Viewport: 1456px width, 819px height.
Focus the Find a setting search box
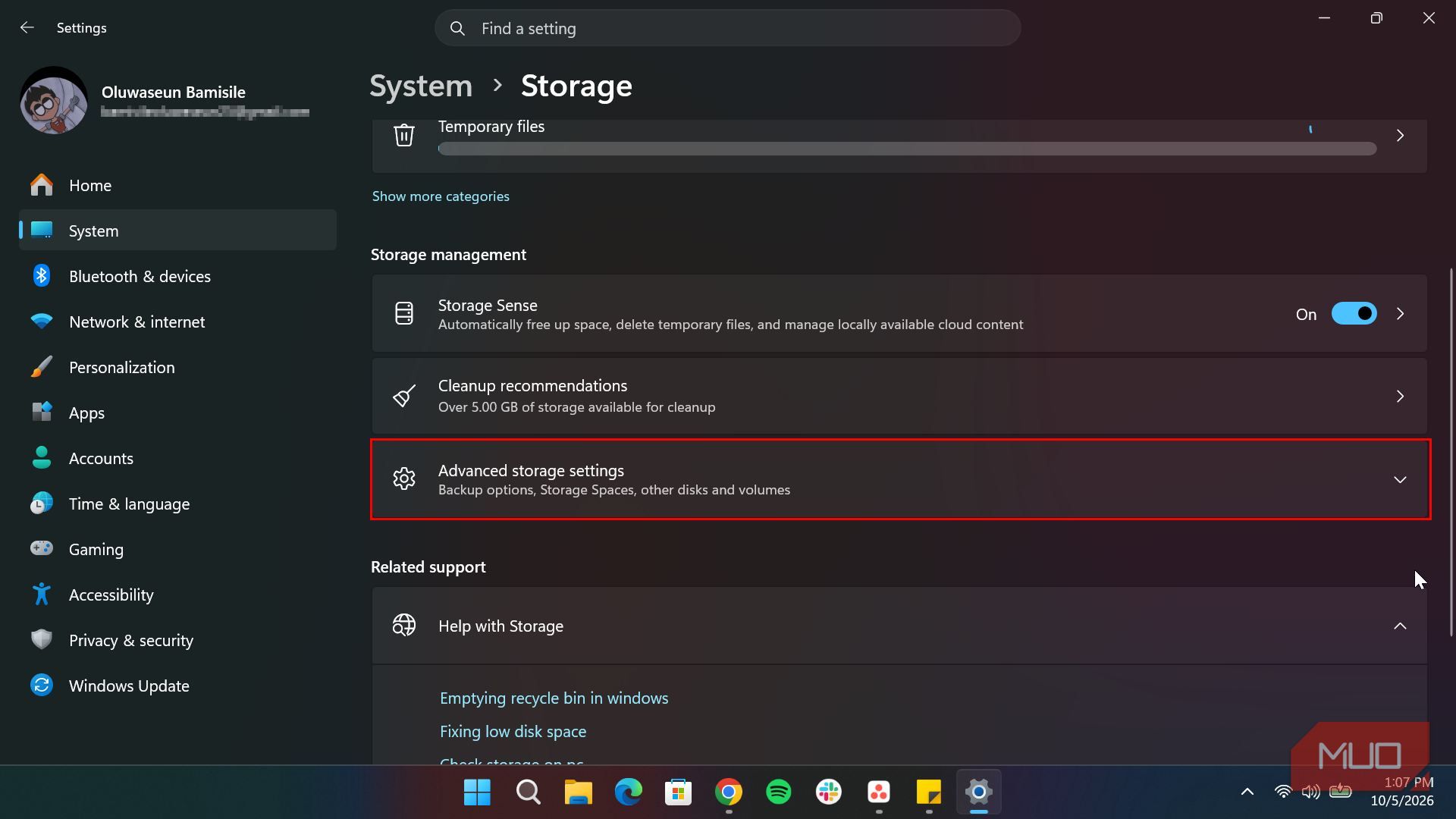click(727, 28)
